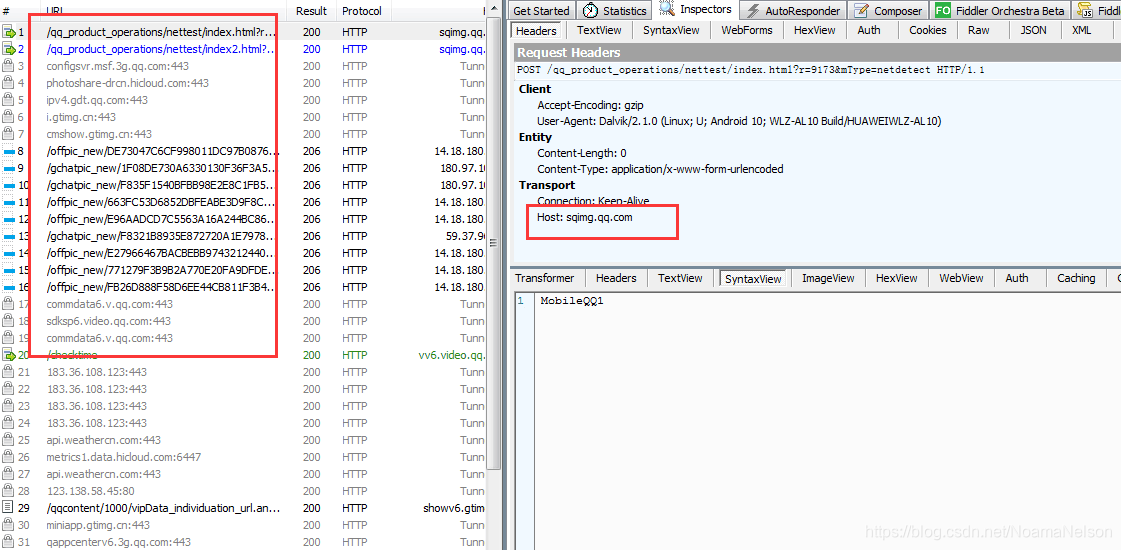Open the AutoResponder tab

794,11
